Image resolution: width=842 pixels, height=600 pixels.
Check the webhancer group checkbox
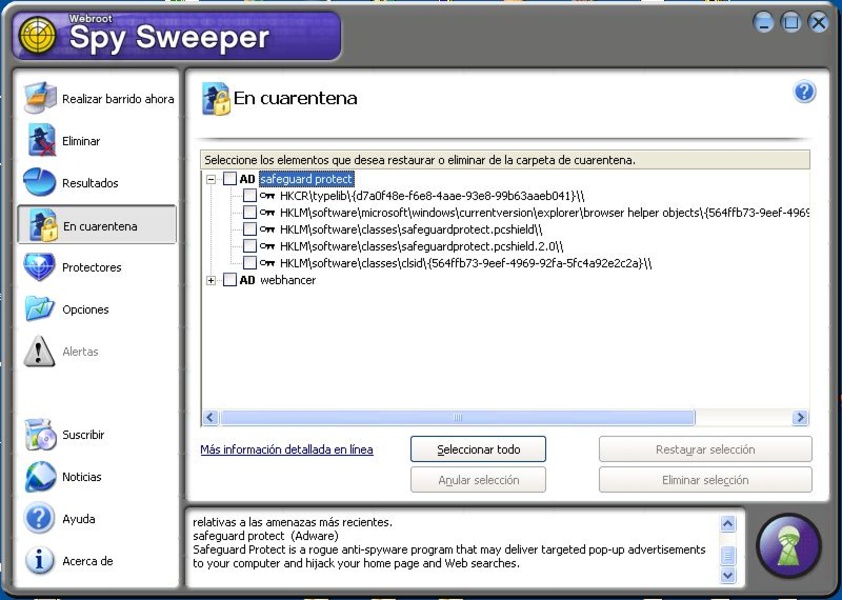[229, 280]
